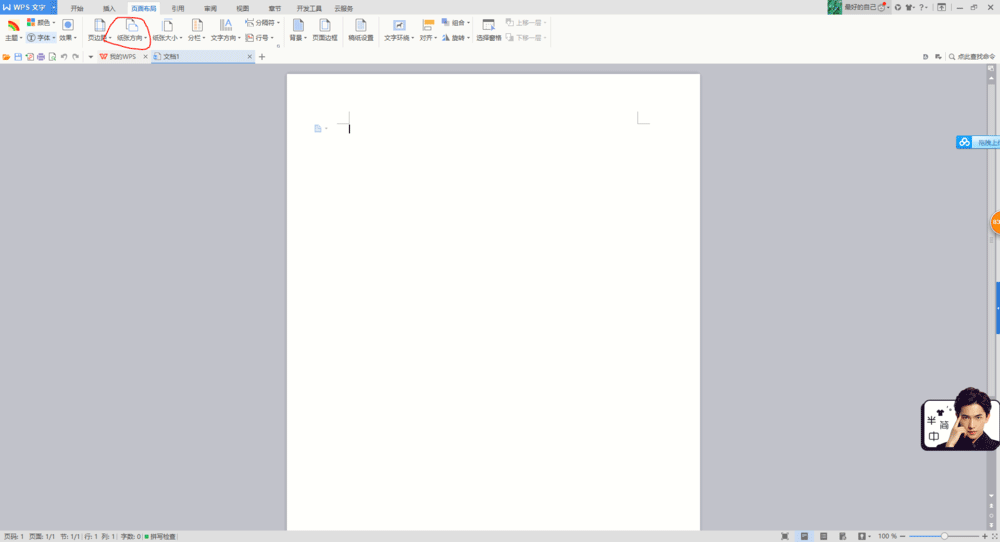Click the 页面边框 page border icon
Viewport: 1000px width, 542px height.
[325, 25]
